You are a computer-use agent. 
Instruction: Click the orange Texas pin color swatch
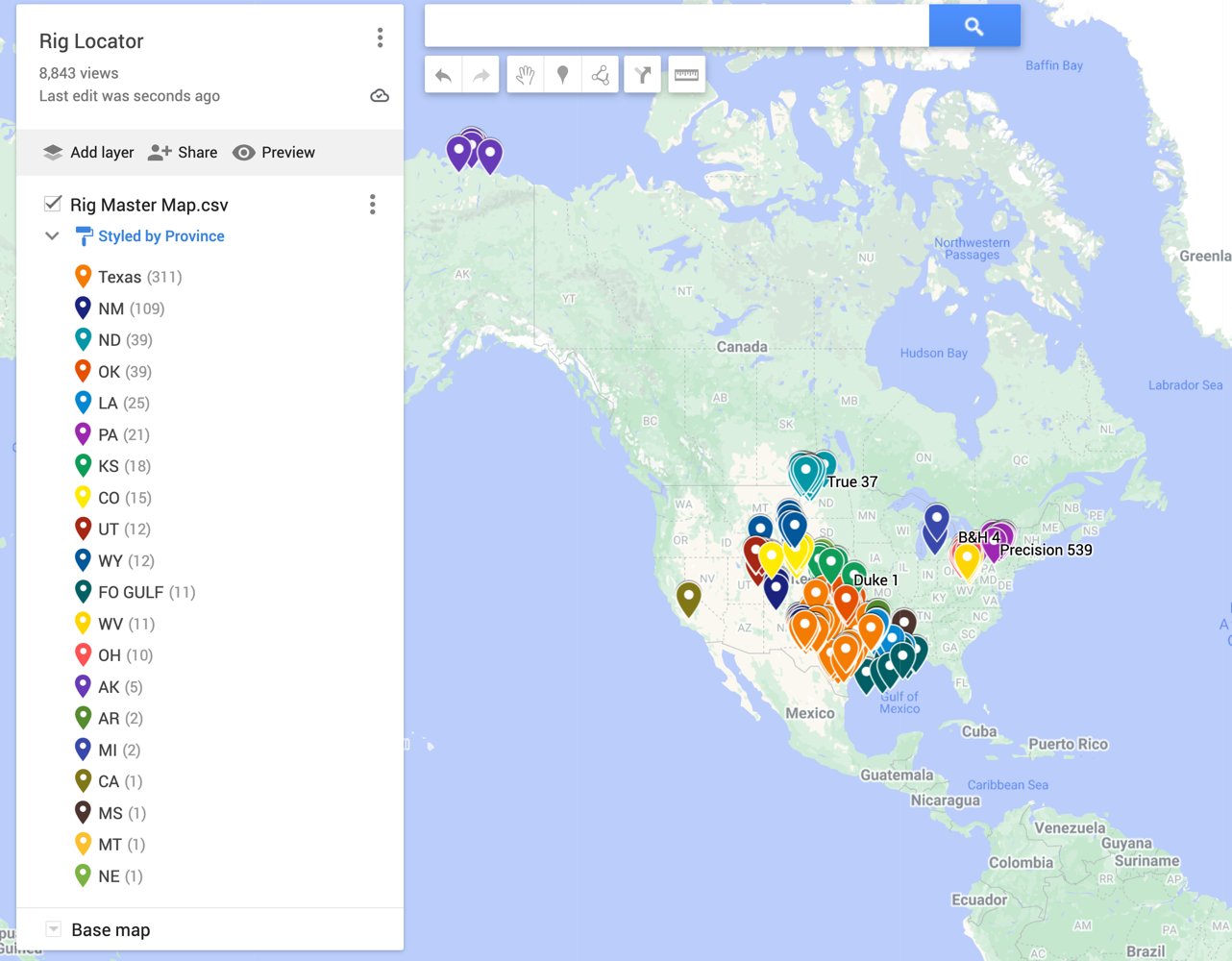[83, 276]
